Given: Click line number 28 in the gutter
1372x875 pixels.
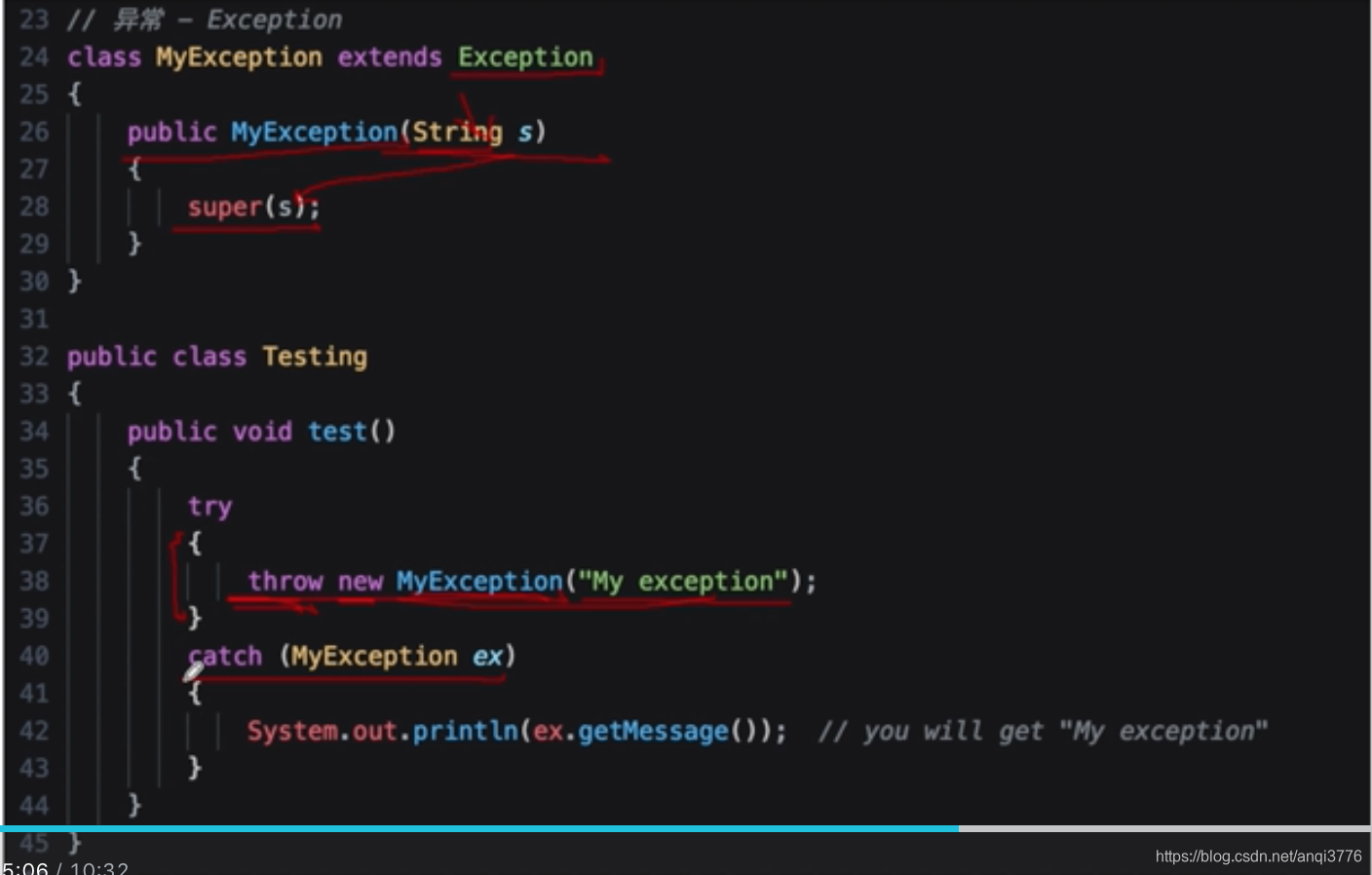Looking at the screenshot, I should tap(34, 207).
